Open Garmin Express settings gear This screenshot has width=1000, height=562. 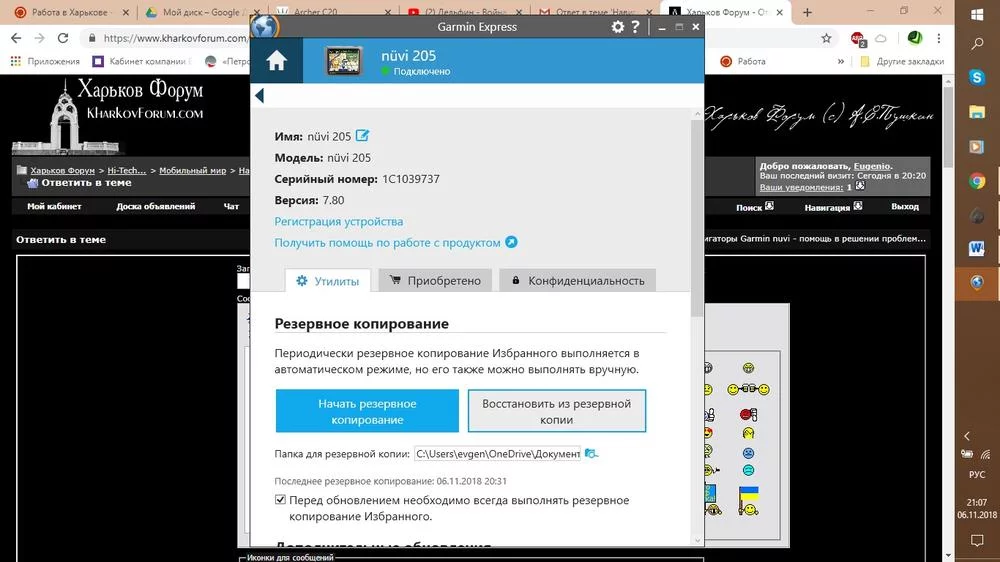pos(617,27)
